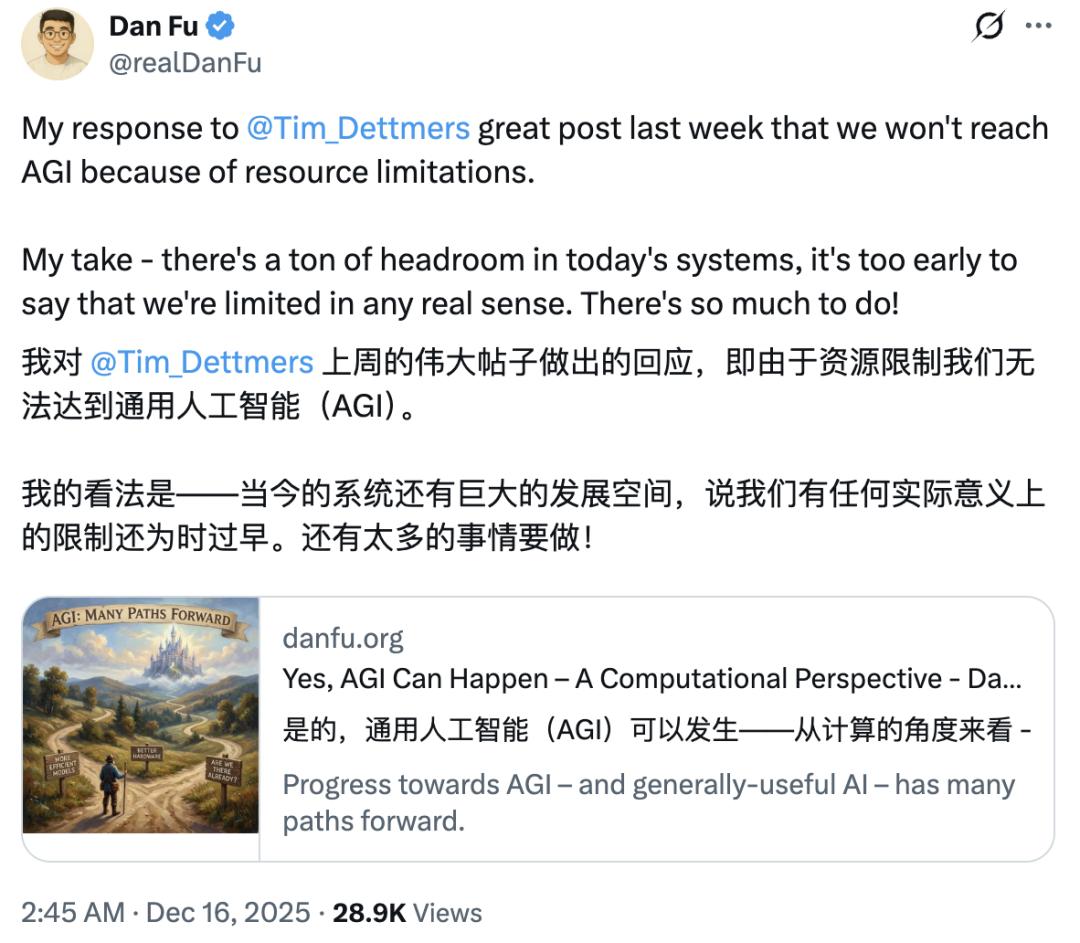View the 28.9K Views count
Viewport: 1080px width, 943px height.
[406, 912]
